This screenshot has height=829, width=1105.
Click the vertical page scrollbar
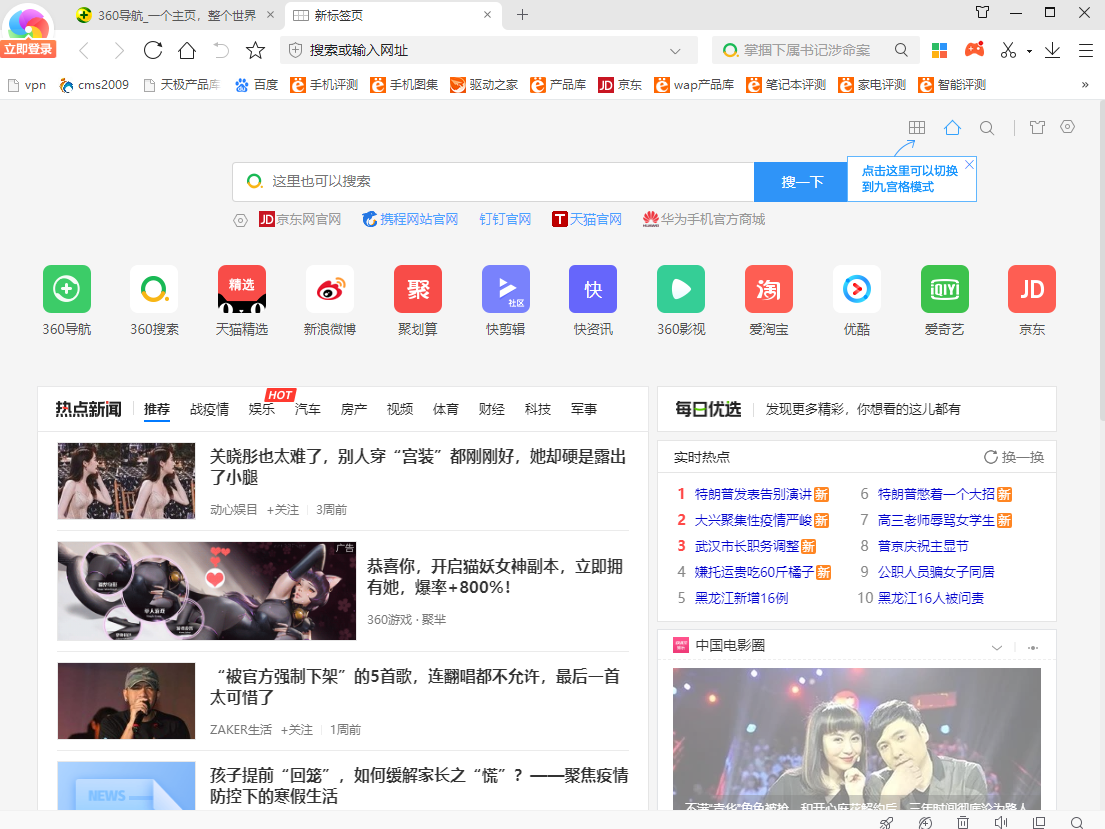pyautogui.click(x=1100, y=261)
